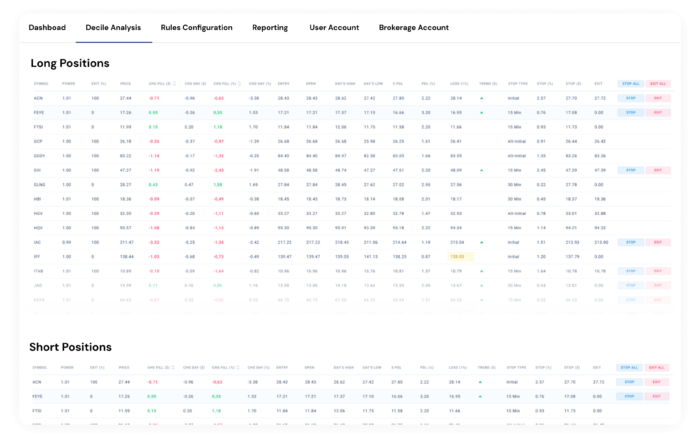Screen dimensions: 700x441
Task: Stop the ACN long position
Action: pyautogui.click(x=631, y=98)
